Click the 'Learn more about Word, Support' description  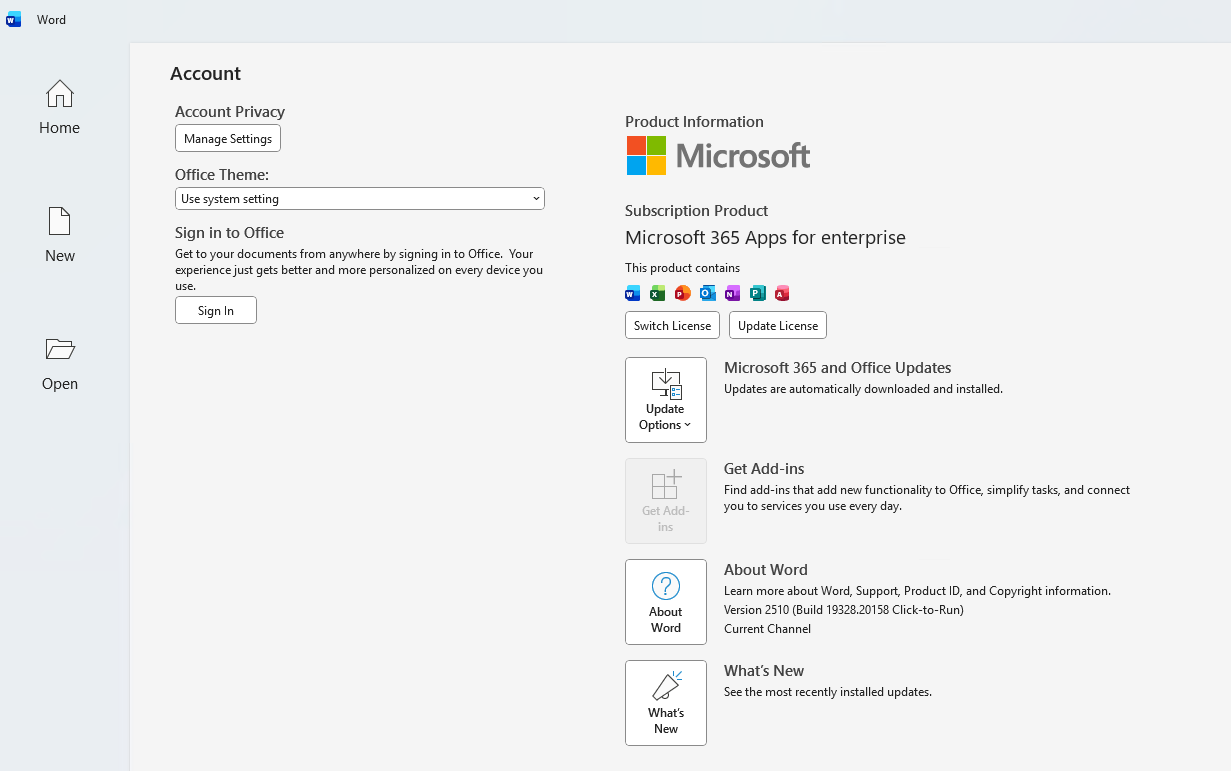[917, 591]
